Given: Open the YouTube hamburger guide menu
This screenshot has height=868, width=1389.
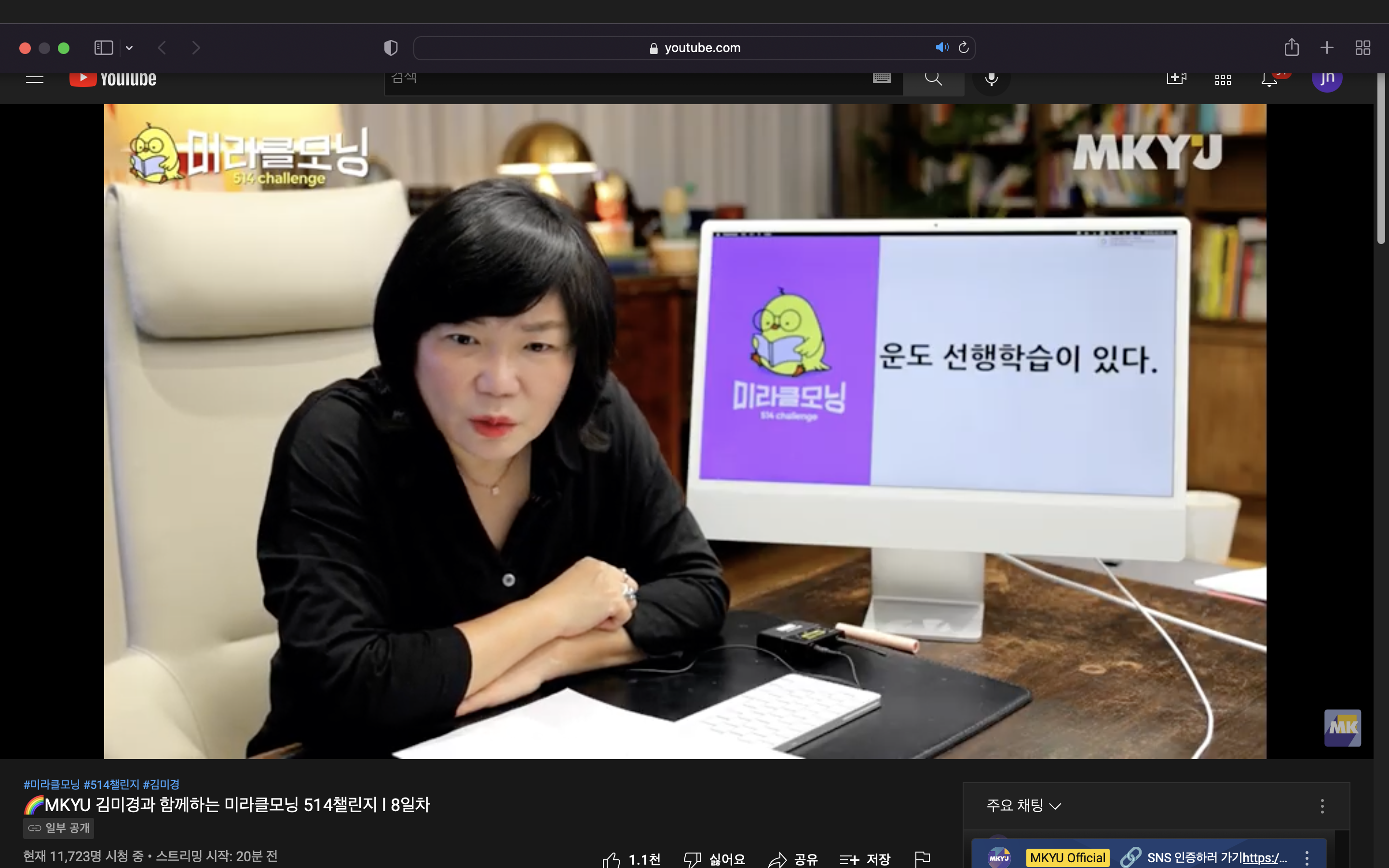Looking at the screenshot, I should (35, 79).
